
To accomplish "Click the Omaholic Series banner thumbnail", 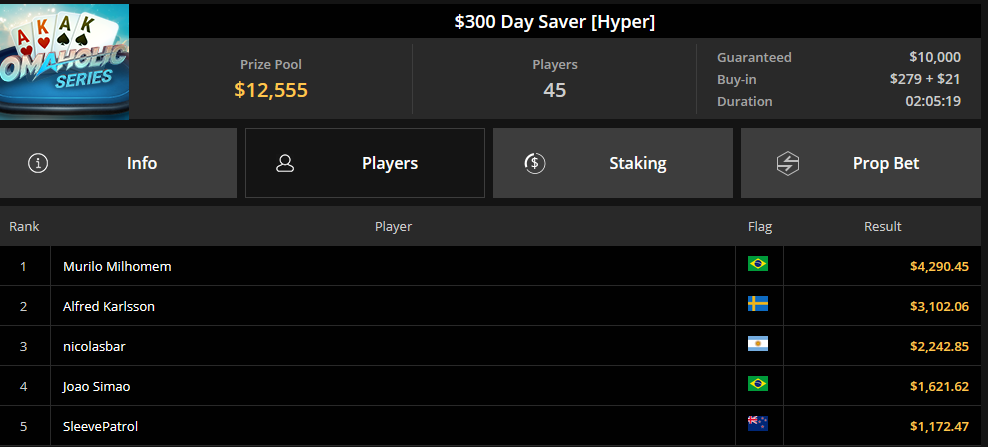I will click(64, 62).
